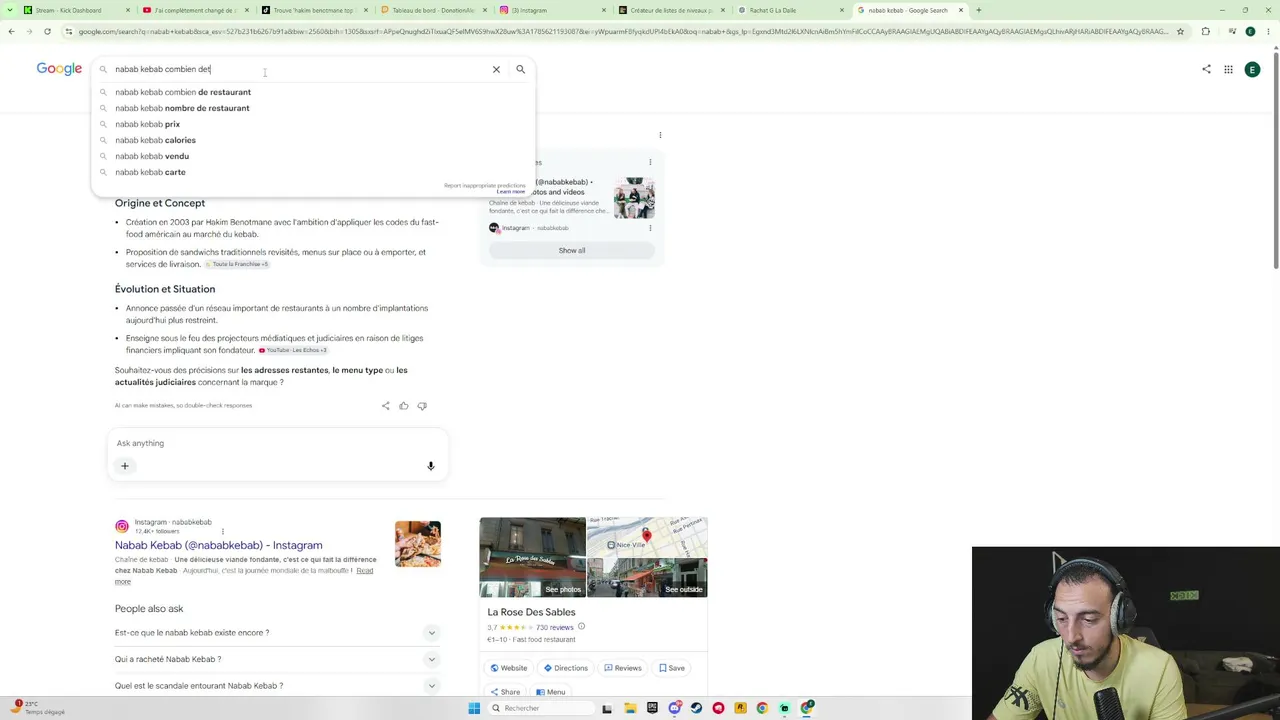Share the AI overview response

[x=385, y=406]
